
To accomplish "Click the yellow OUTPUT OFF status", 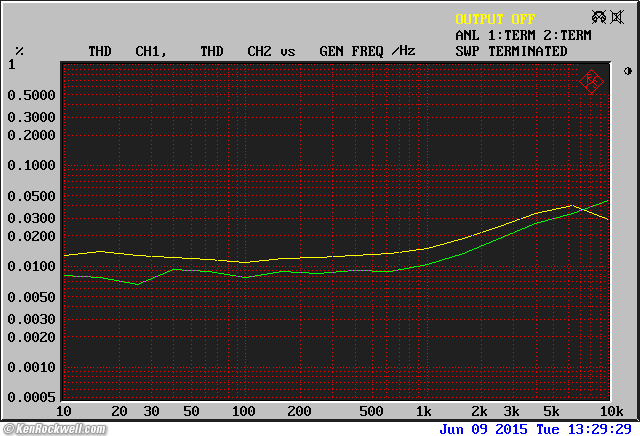I will click(x=495, y=19).
